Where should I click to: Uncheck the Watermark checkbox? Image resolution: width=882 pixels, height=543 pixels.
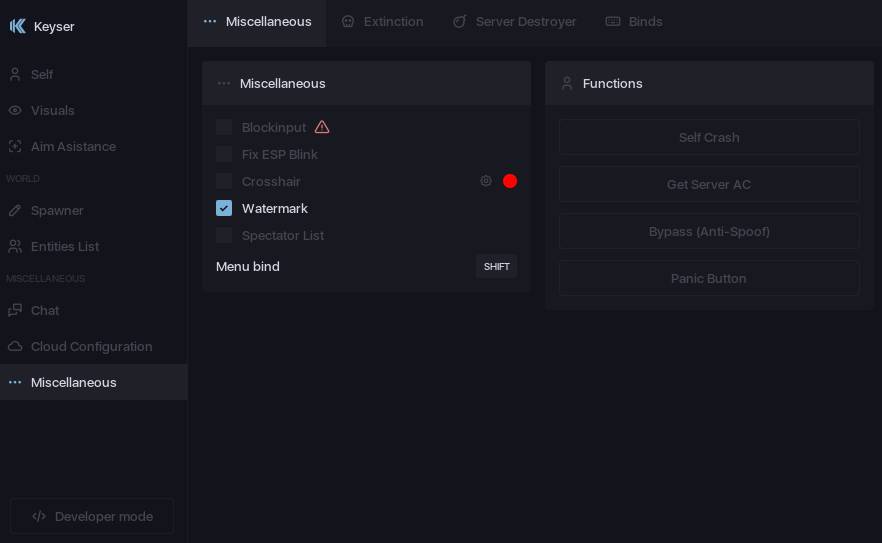(x=224, y=208)
